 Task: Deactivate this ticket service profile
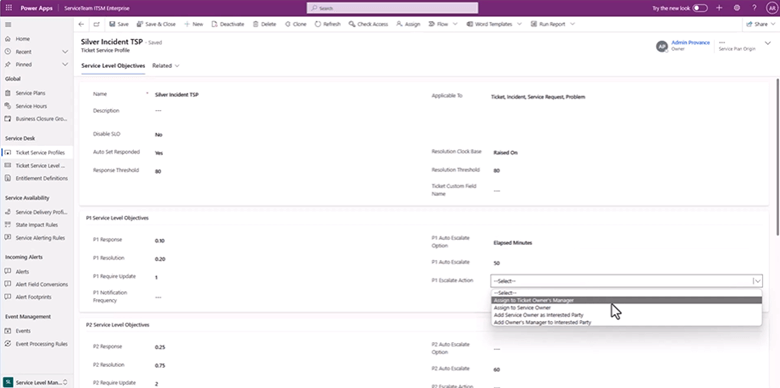pyautogui.click(x=228, y=24)
